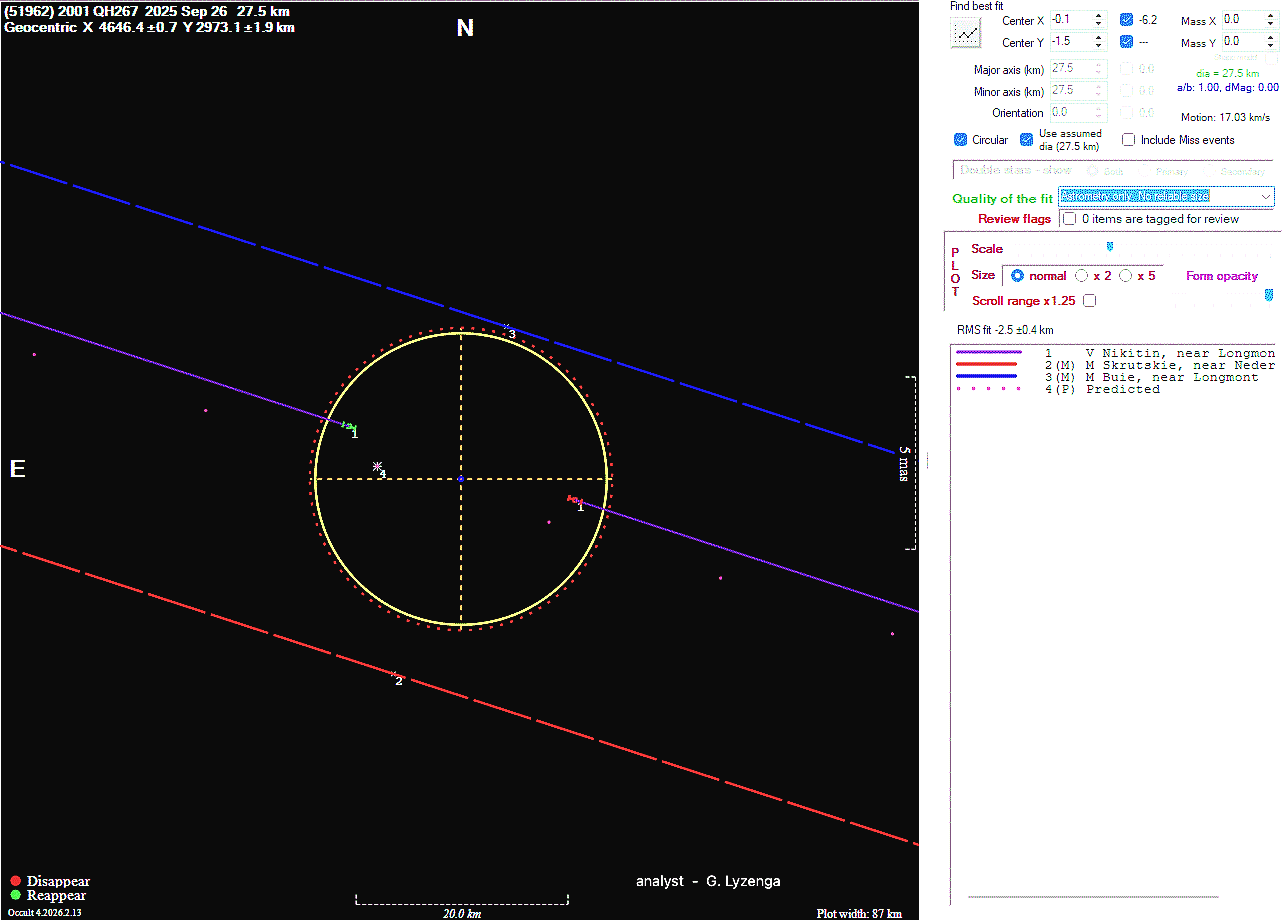
Task: Select x 5 plot size option
Action: [1126, 276]
